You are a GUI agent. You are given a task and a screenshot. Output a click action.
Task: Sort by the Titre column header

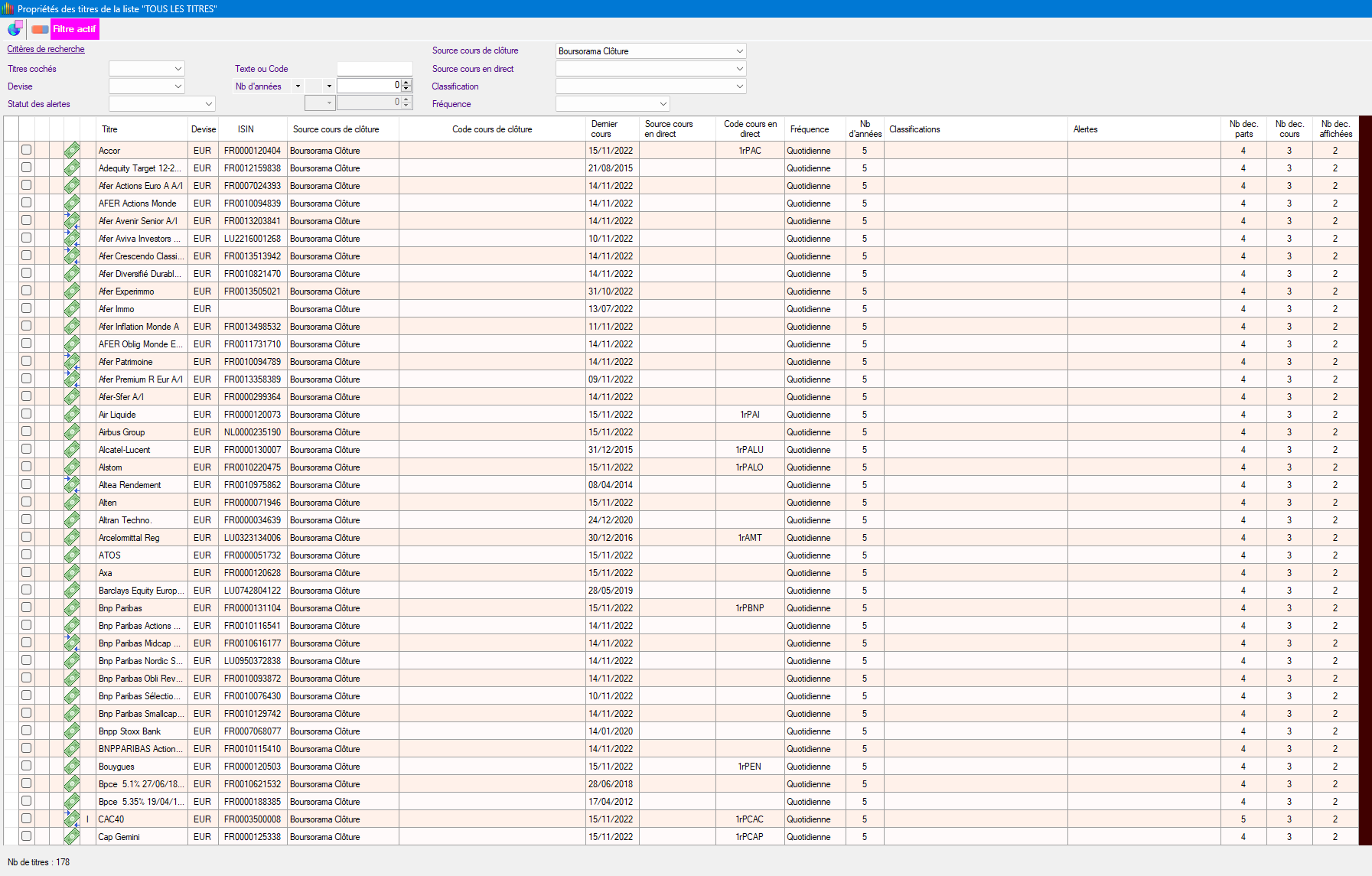tap(110, 129)
